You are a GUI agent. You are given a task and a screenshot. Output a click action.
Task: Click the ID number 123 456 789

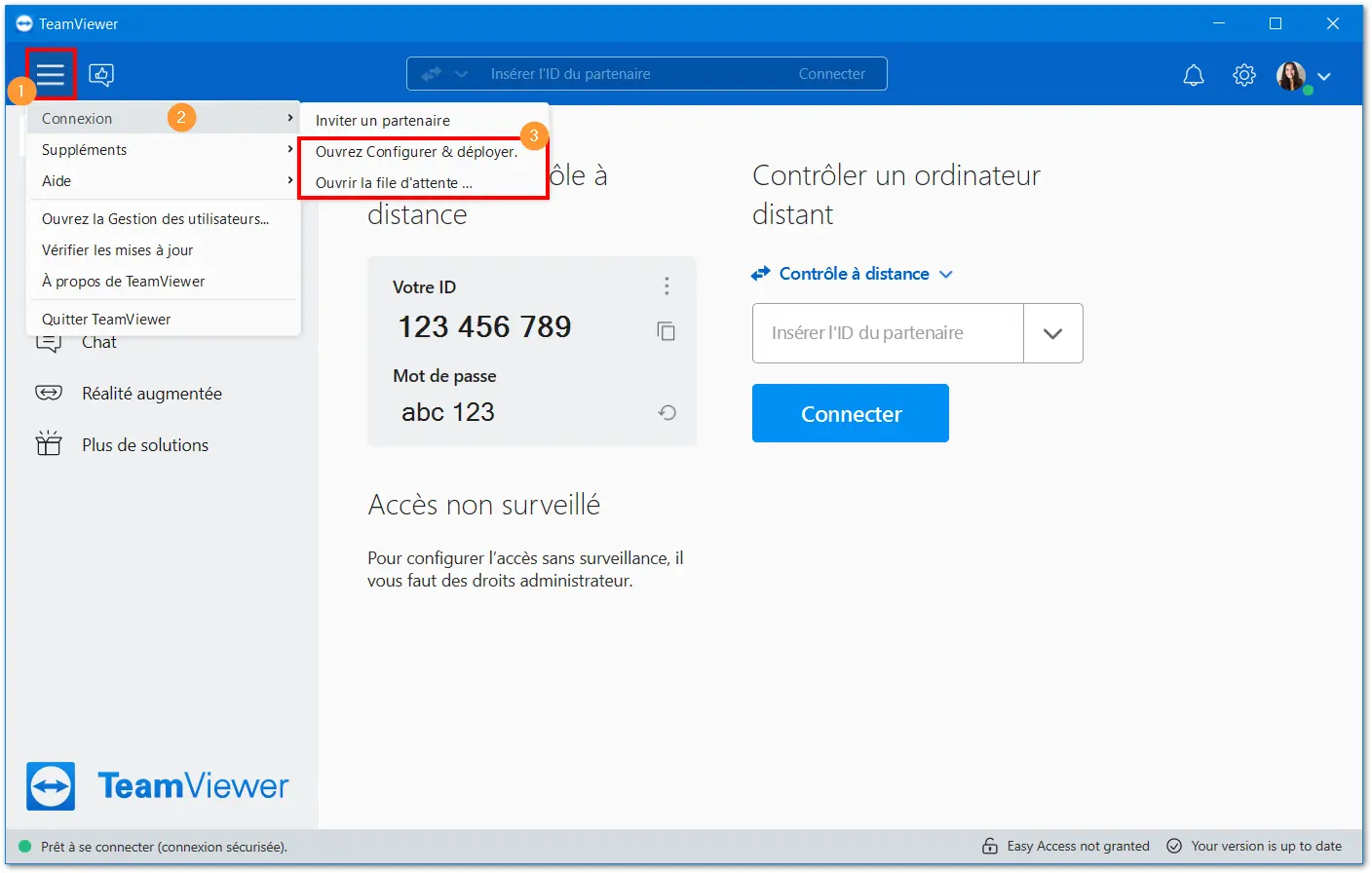[485, 326]
